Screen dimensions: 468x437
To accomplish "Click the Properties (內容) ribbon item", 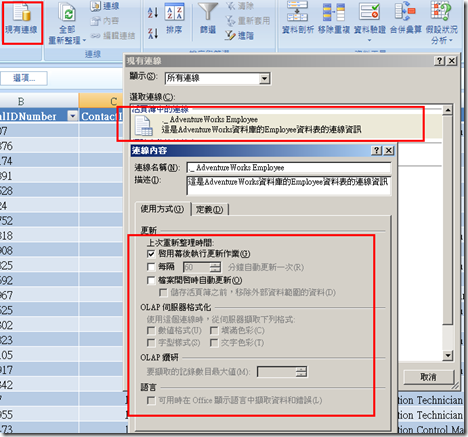I will coord(105,21).
